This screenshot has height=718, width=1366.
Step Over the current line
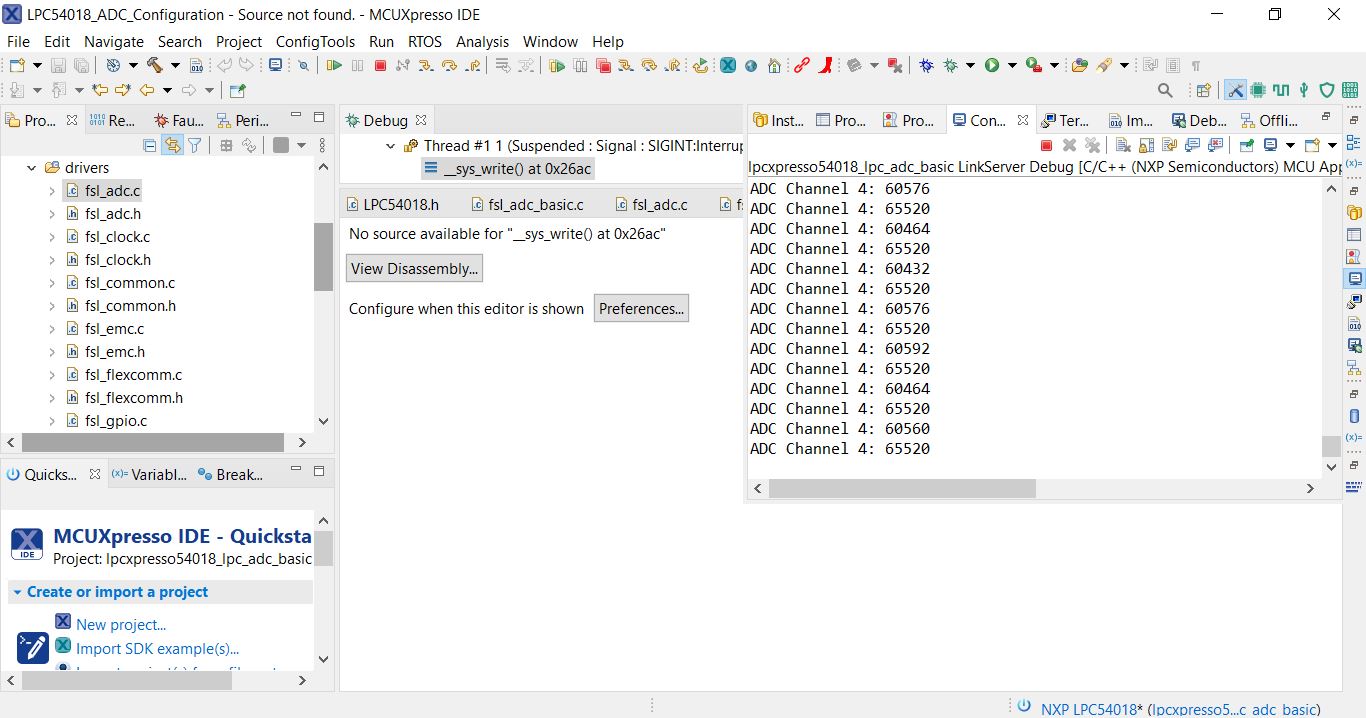pyautogui.click(x=447, y=65)
